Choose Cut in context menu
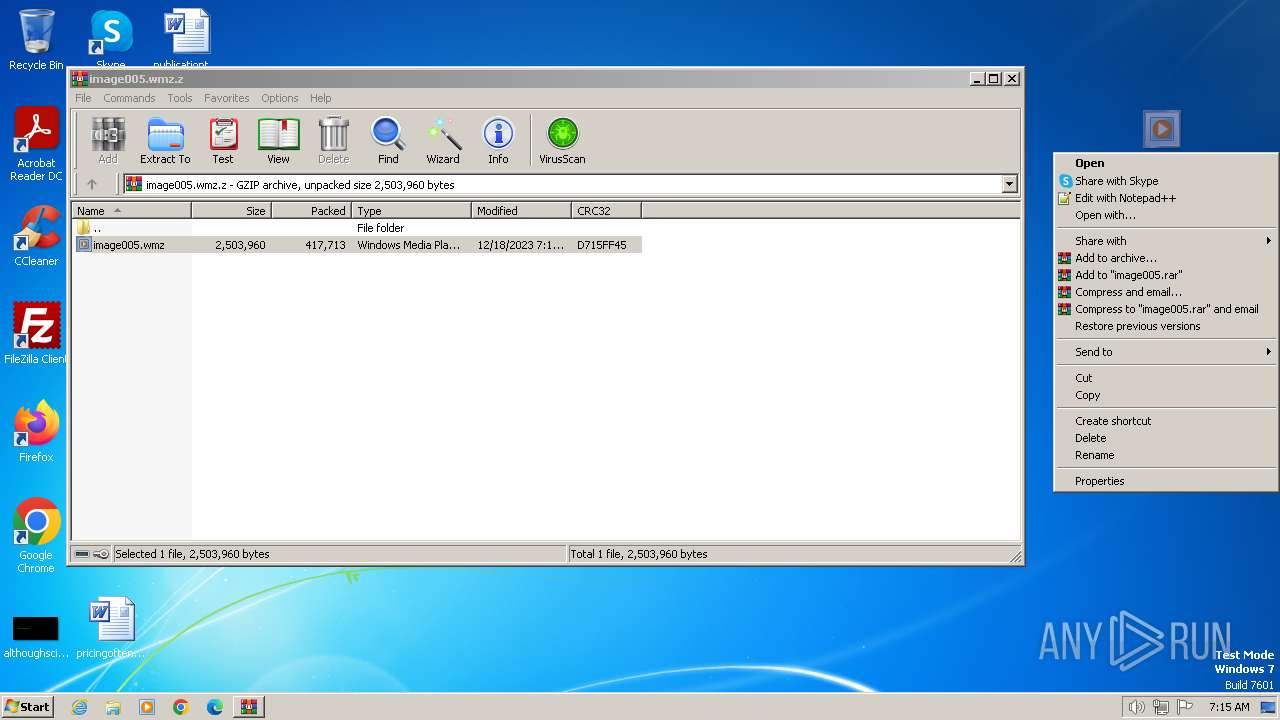1280x720 pixels. 1165,378
